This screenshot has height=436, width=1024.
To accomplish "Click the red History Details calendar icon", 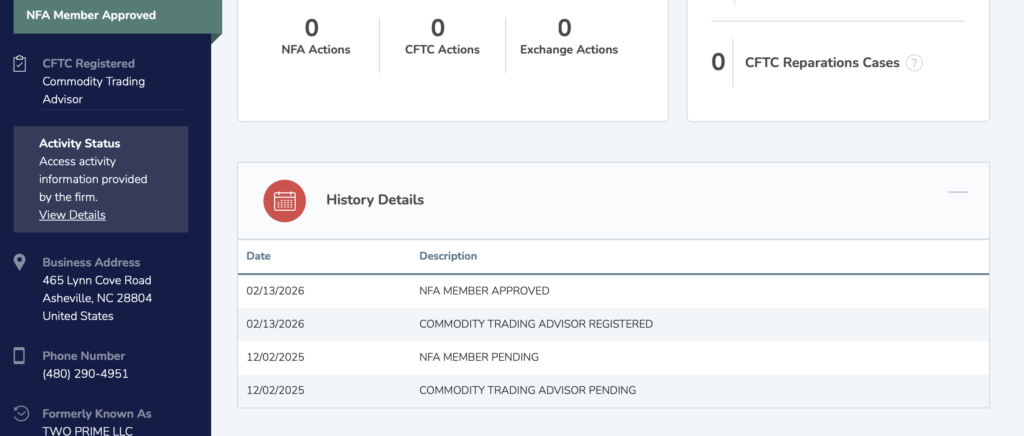I will point(284,200).
